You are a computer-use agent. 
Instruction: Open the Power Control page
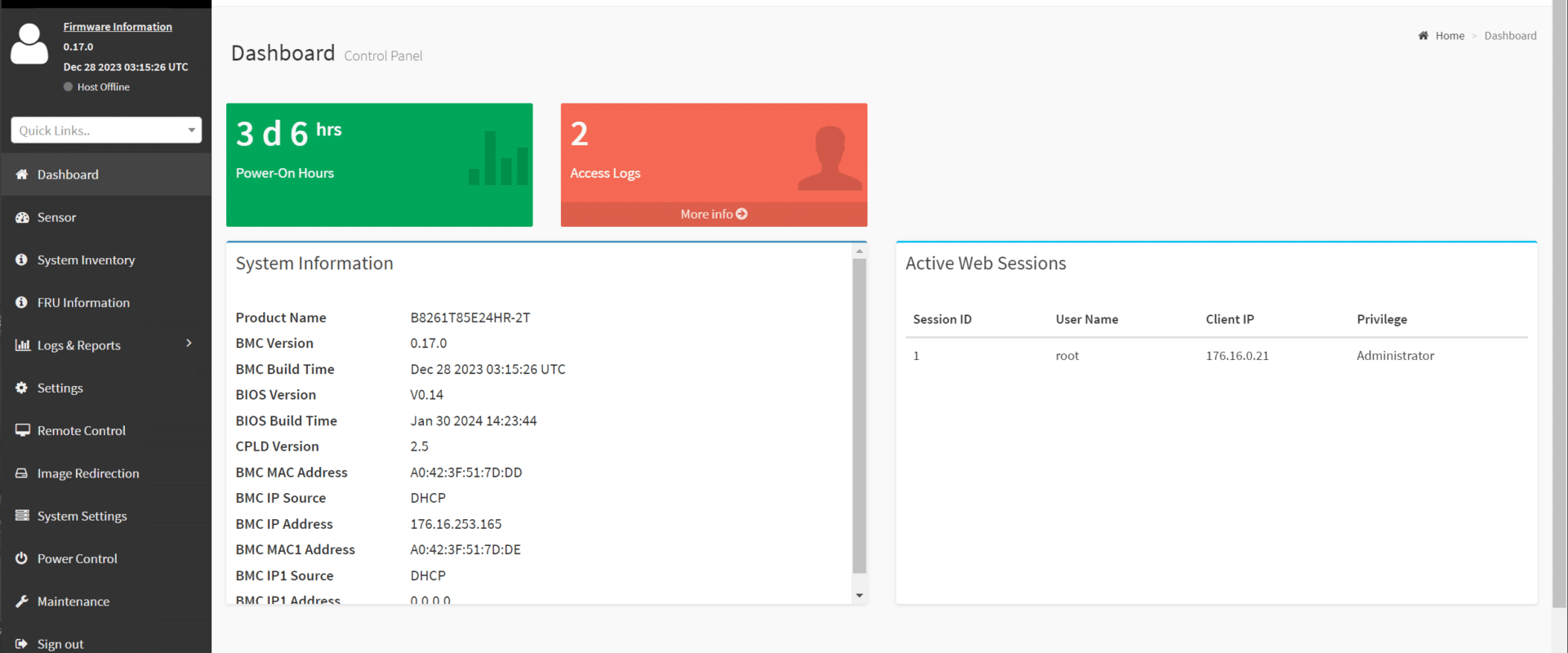[106, 558]
